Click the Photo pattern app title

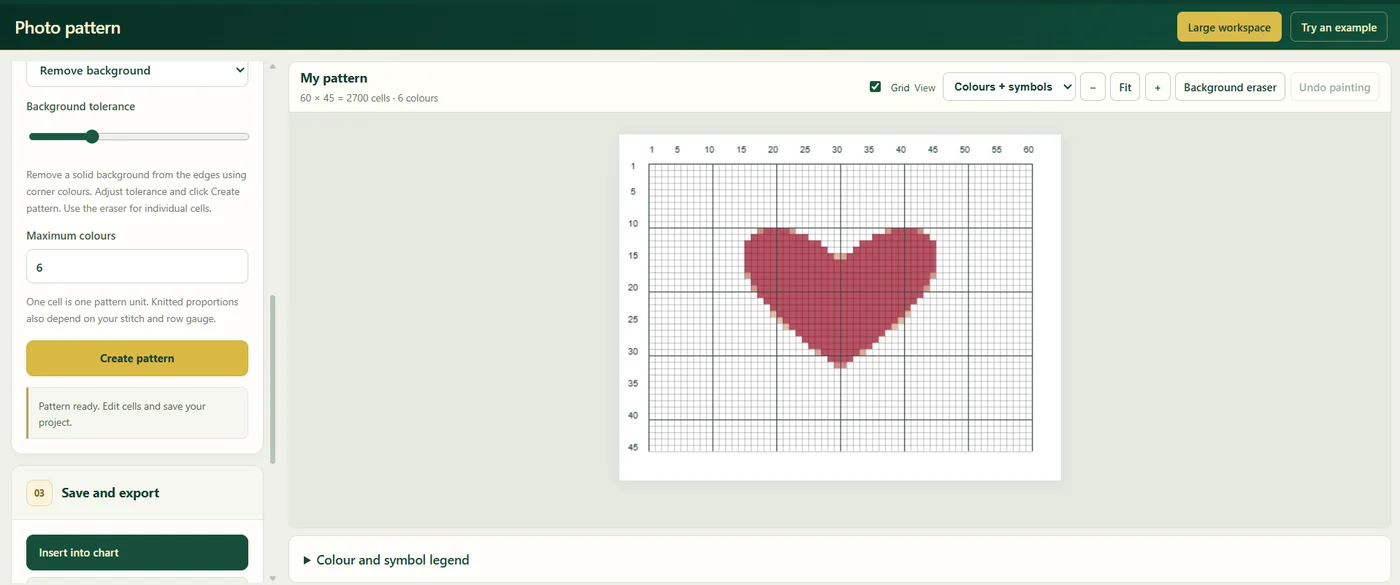[x=67, y=27]
